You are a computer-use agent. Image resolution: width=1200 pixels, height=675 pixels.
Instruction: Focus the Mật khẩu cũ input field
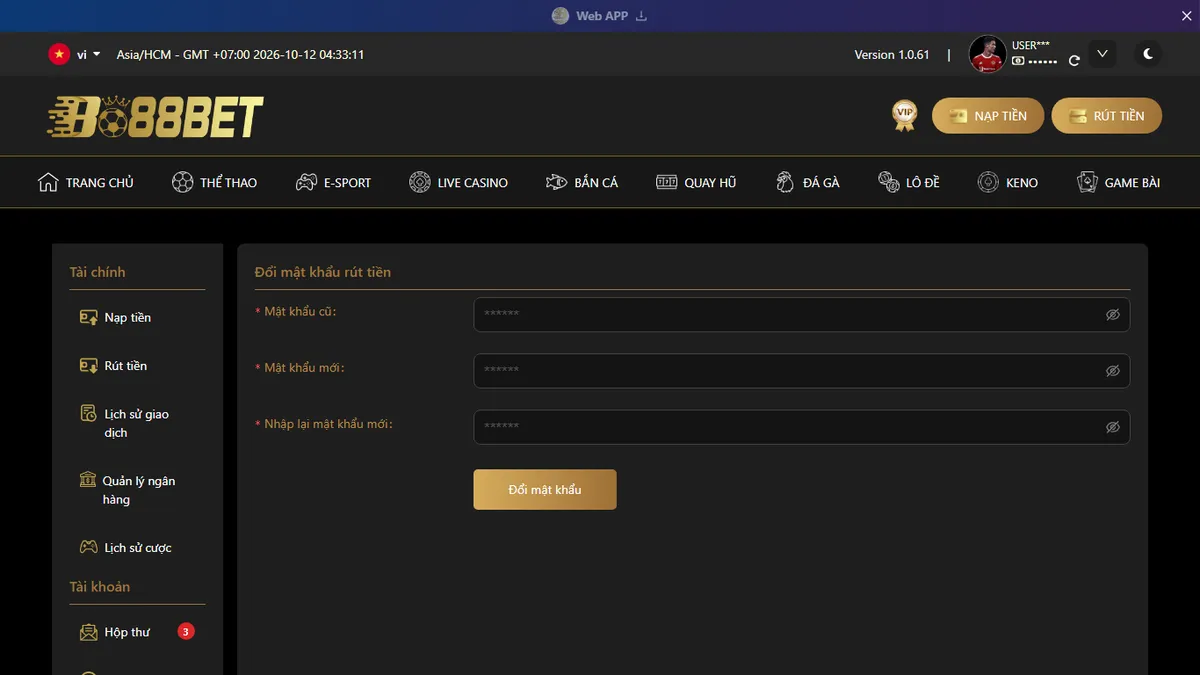pyautogui.click(x=802, y=314)
